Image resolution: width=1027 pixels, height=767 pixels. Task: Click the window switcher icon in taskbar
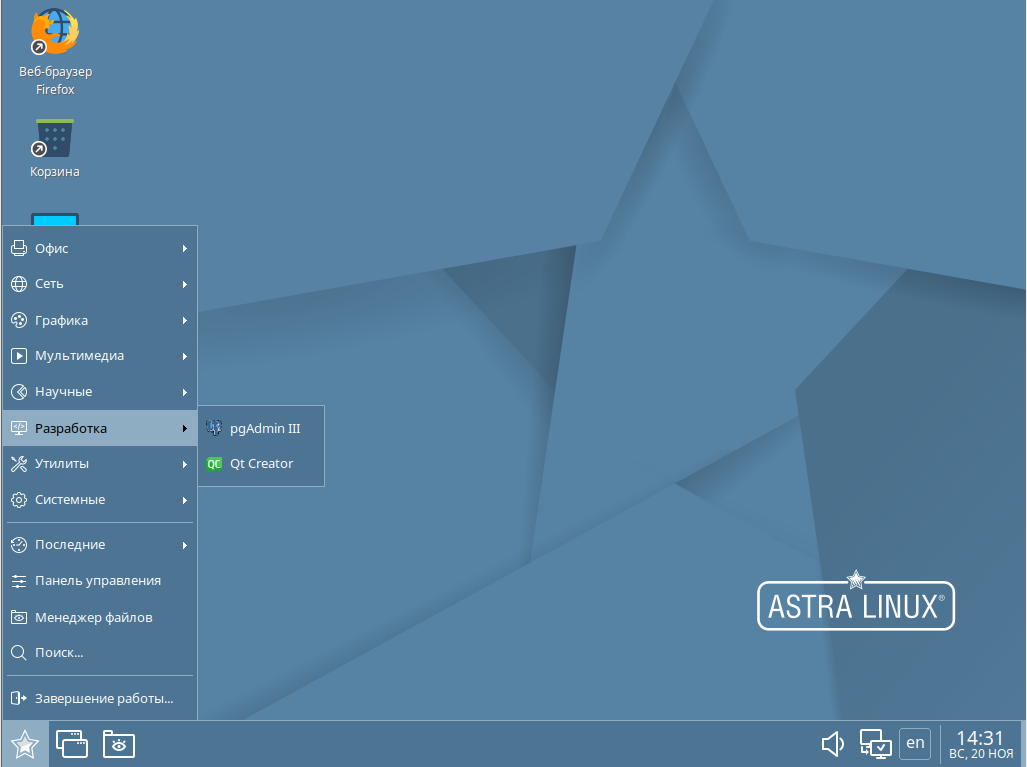72,744
